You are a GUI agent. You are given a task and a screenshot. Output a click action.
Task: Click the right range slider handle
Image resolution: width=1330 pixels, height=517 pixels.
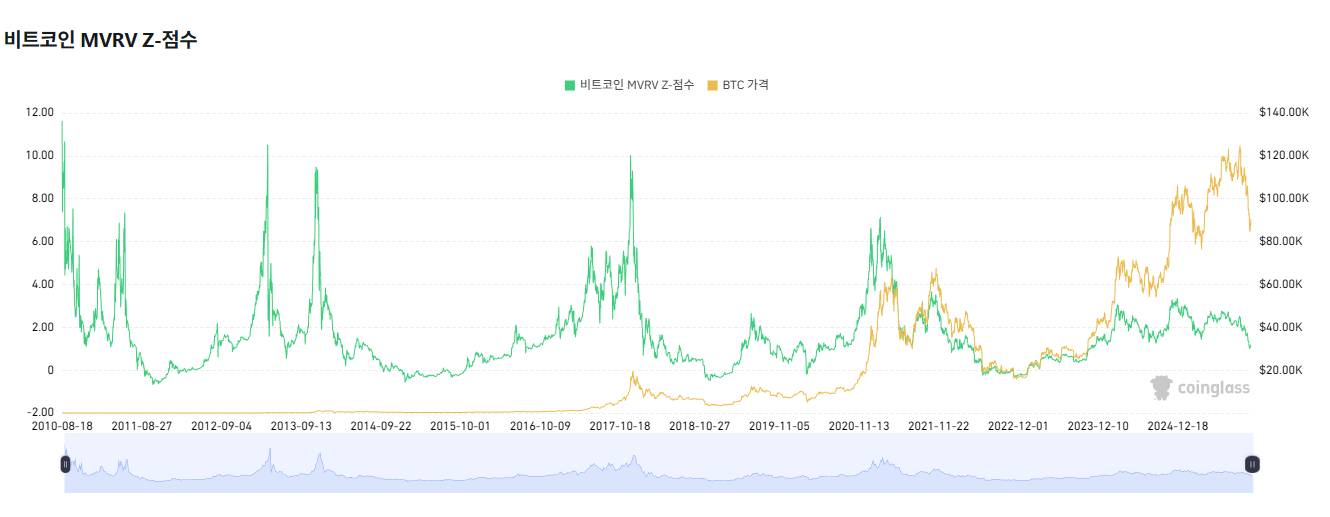[1252, 464]
